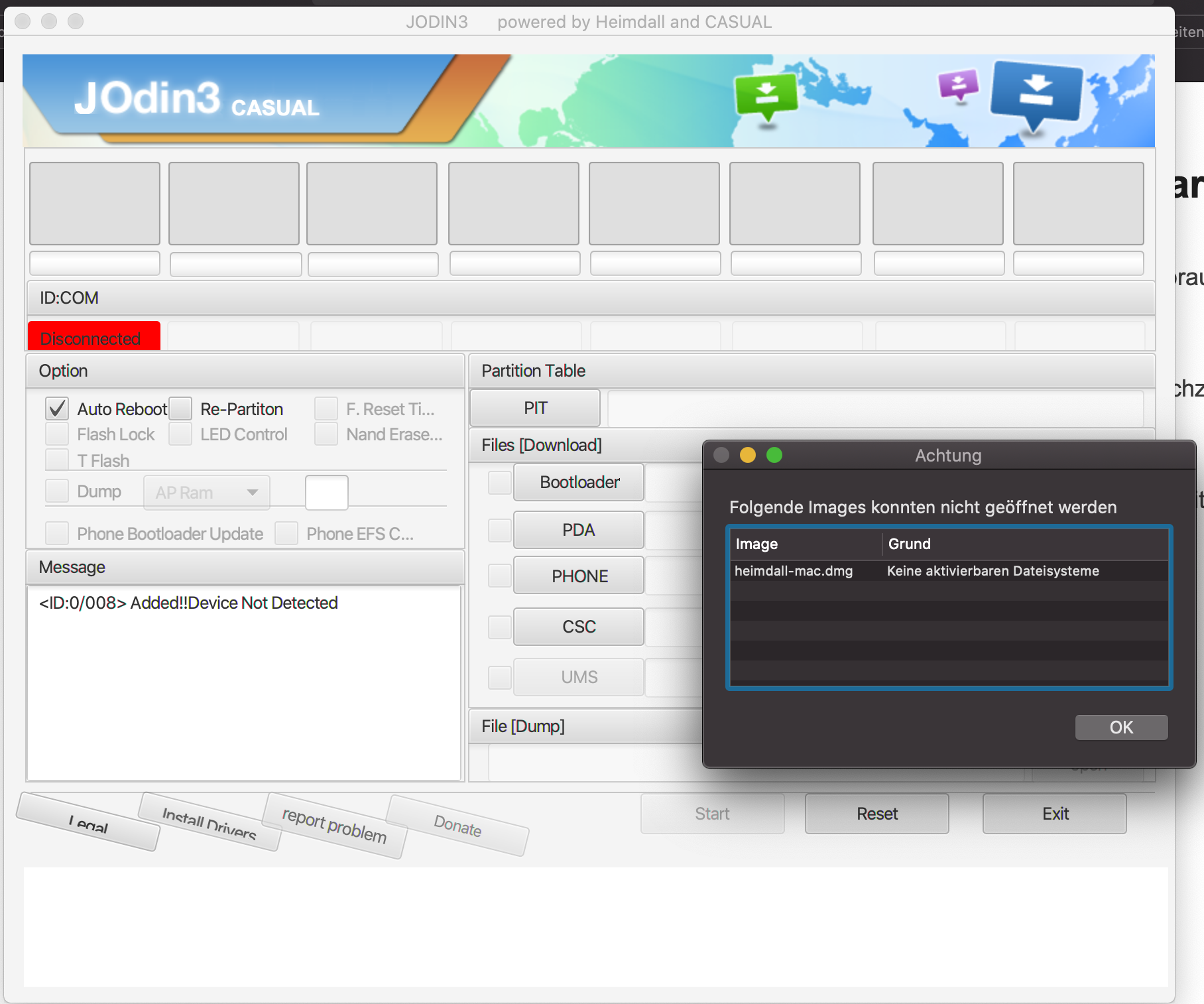Toggle the F. Reset Ti... checkbox

pyautogui.click(x=326, y=408)
